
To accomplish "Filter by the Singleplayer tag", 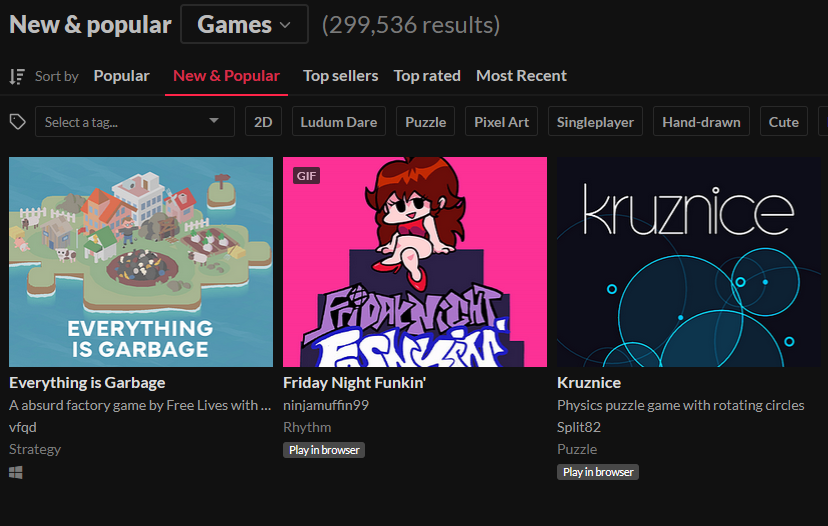I will pyautogui.click(x=595, y=122).
